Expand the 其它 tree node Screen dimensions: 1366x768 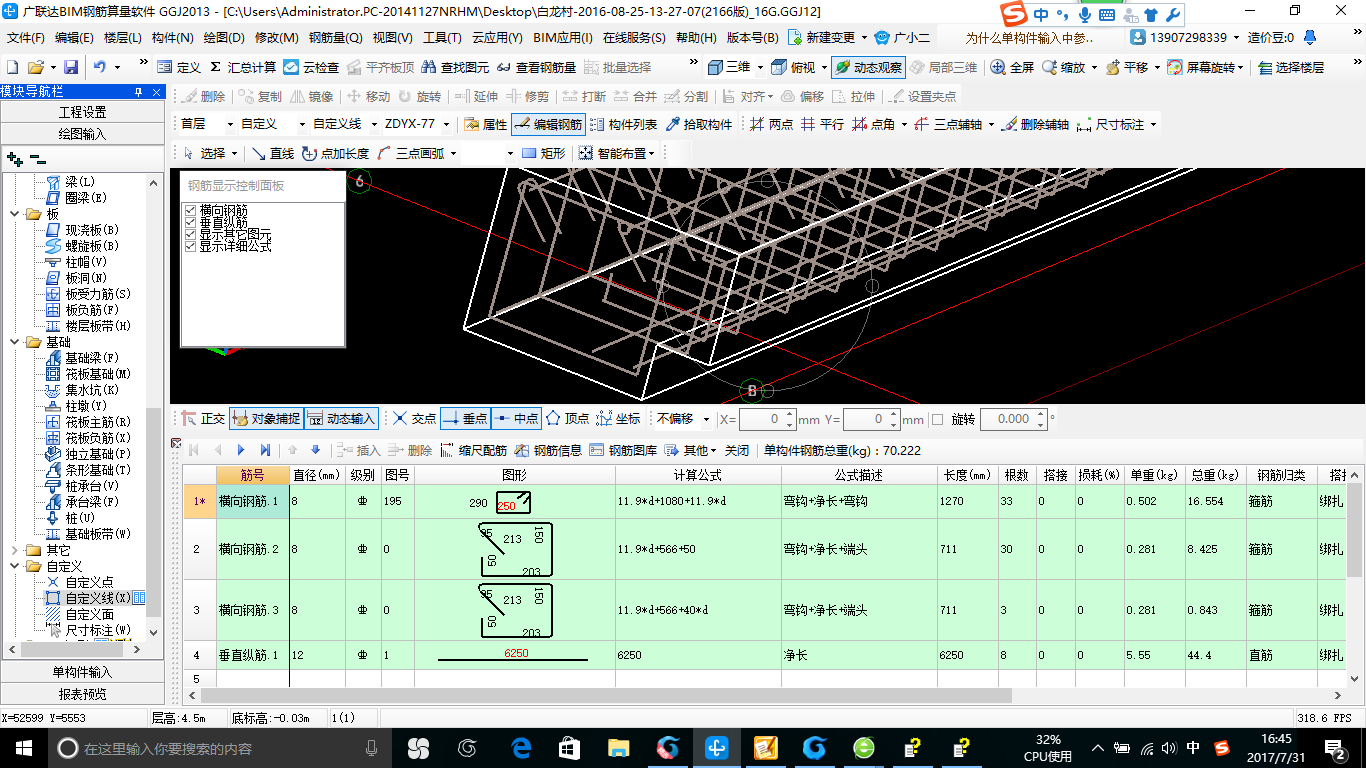click(13, 550)
